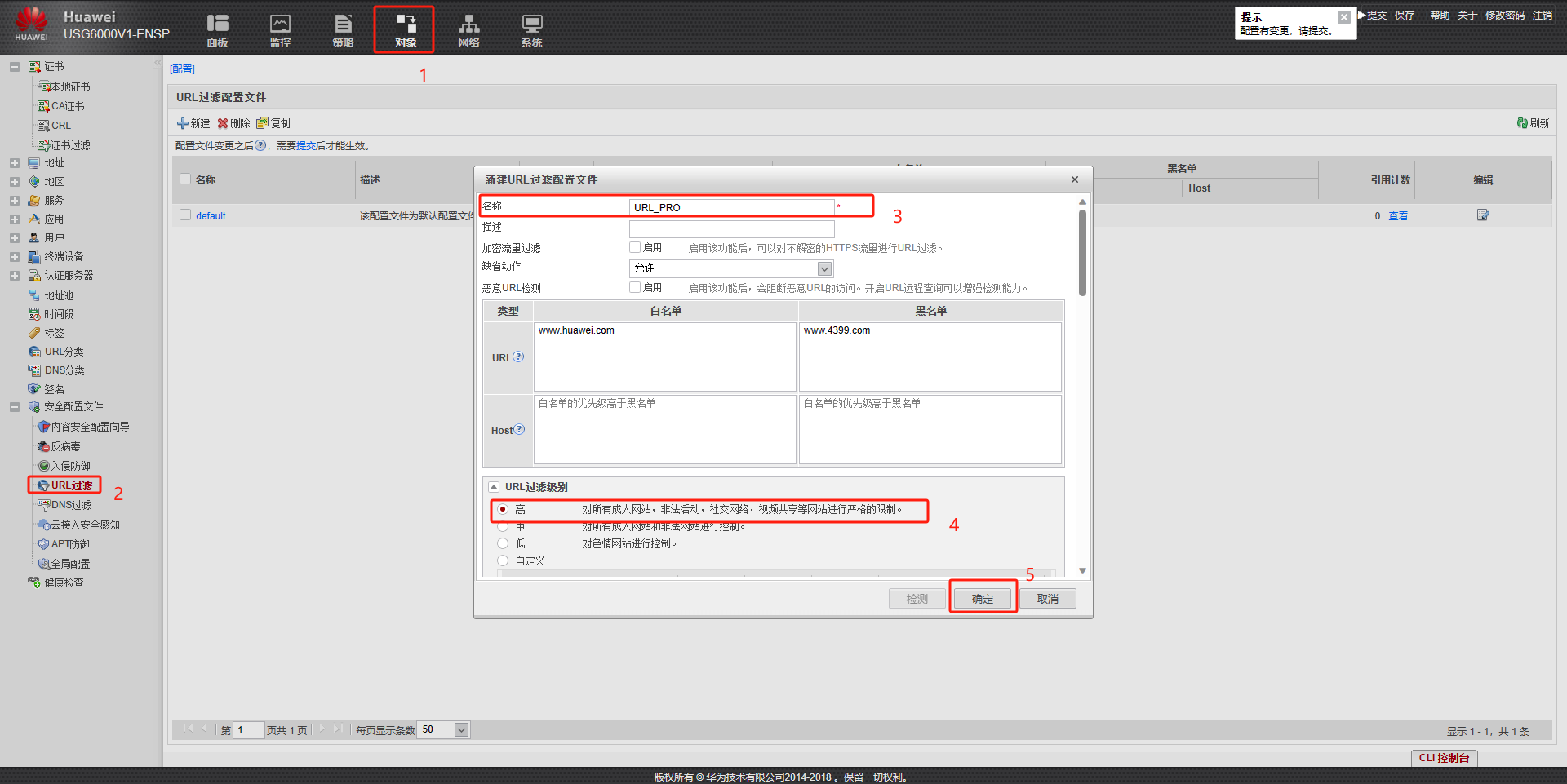The width and height of the screenshot is (1567, 784).
Task: Open the 缺省动作 dropdown
Action: [824, 268]
